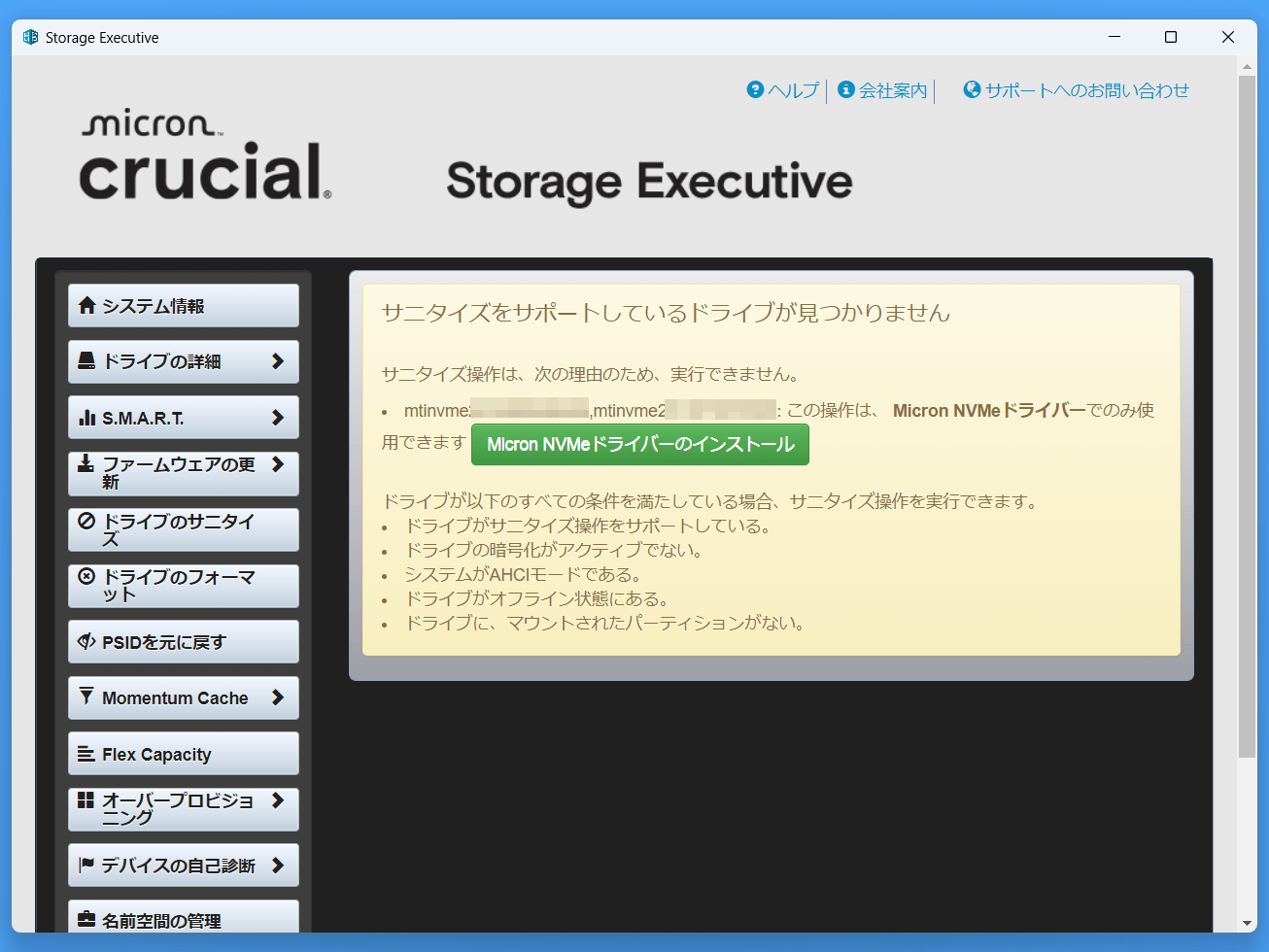The height and width of the screenshot is (952, 1269).
Task: Click the vertical scrollbar thumb
Action: pos(1247,416)
